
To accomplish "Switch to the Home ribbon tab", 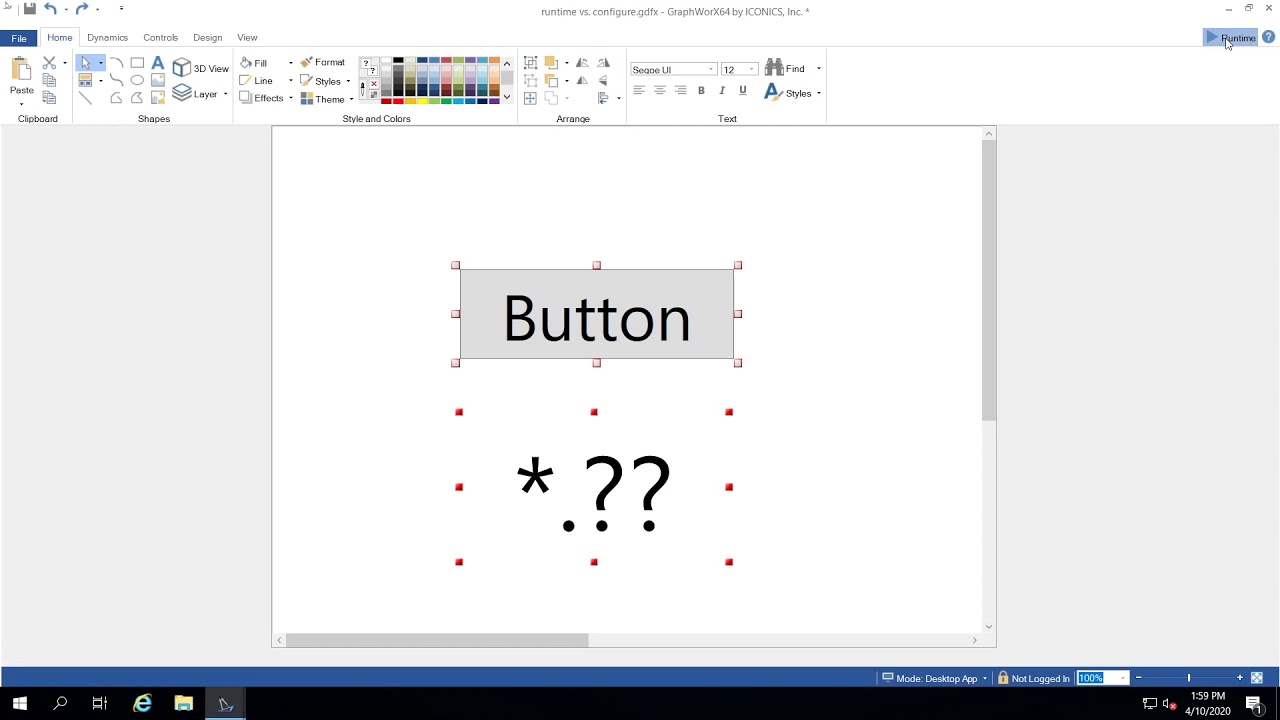I will click(59, 37).
